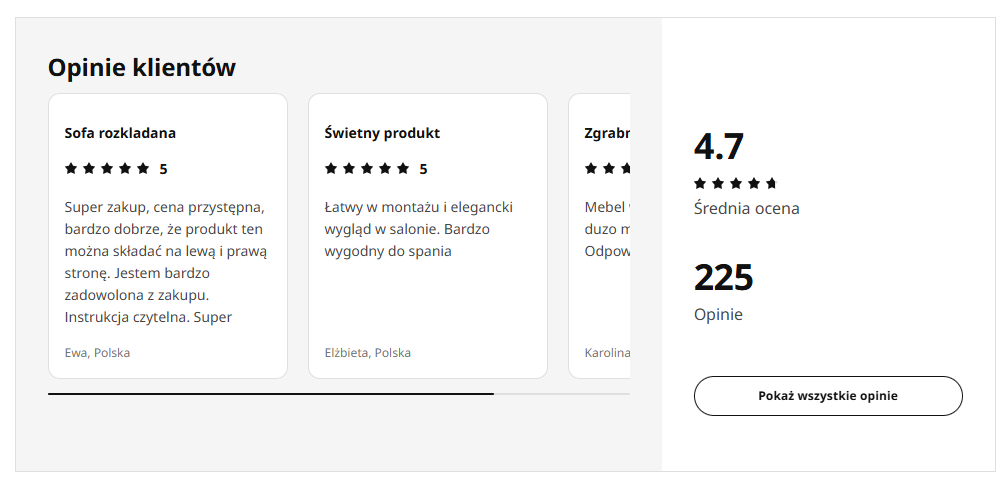Click the Opinie klientów heading
Viewport: 999px width, 481px height.
pyautogui.click(x=142, y=68)
